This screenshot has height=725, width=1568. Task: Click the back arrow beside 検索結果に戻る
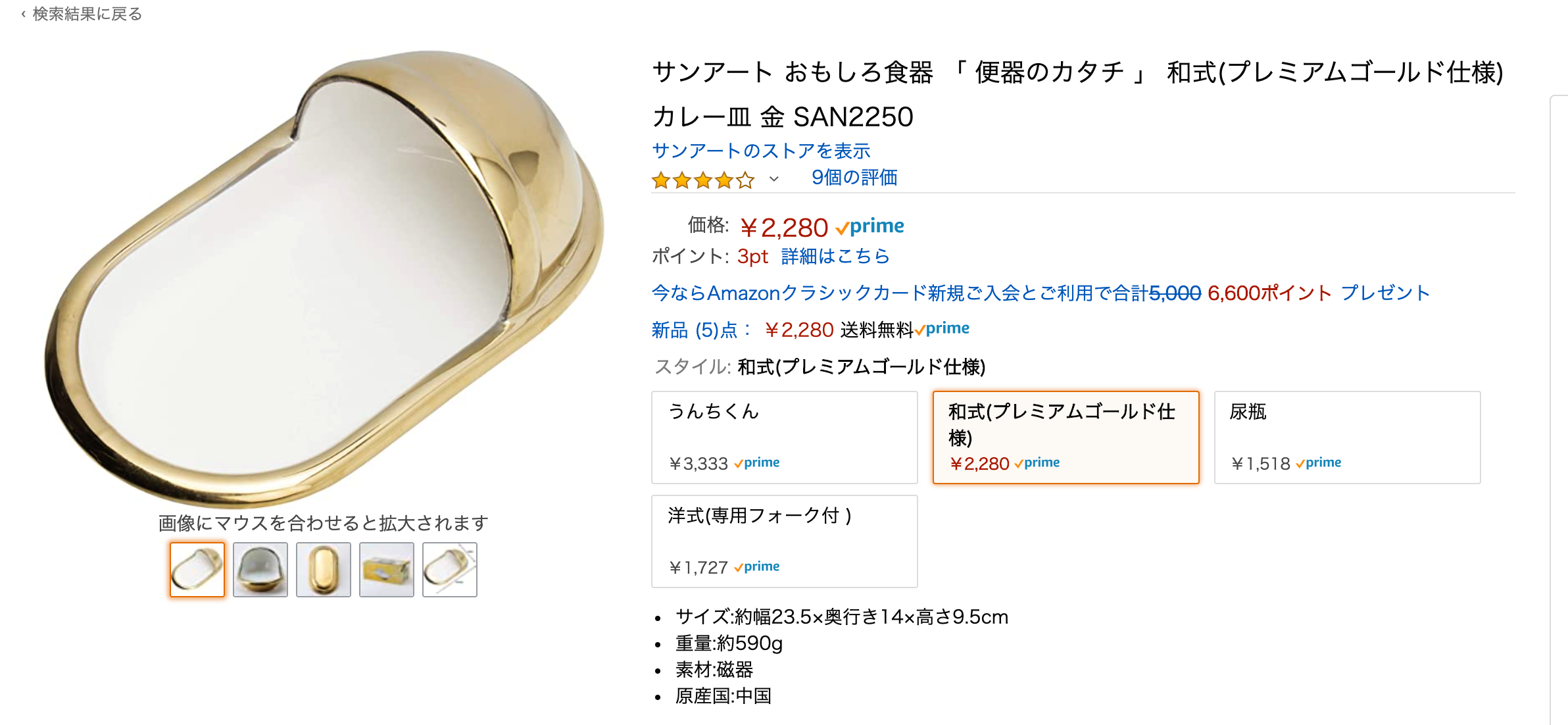point(24,14)
